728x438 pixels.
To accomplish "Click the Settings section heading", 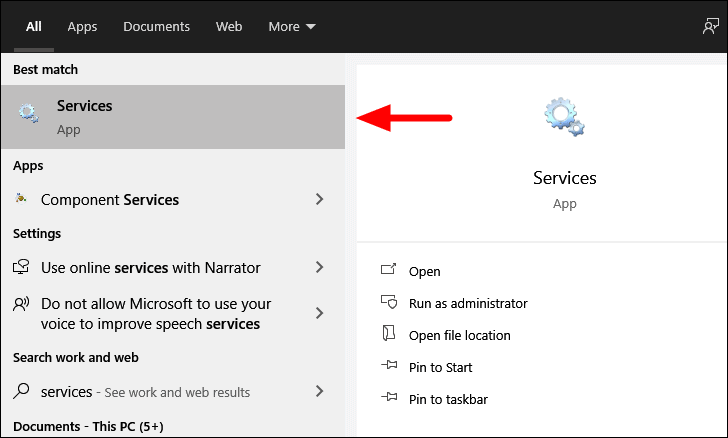I will (37, 234).
